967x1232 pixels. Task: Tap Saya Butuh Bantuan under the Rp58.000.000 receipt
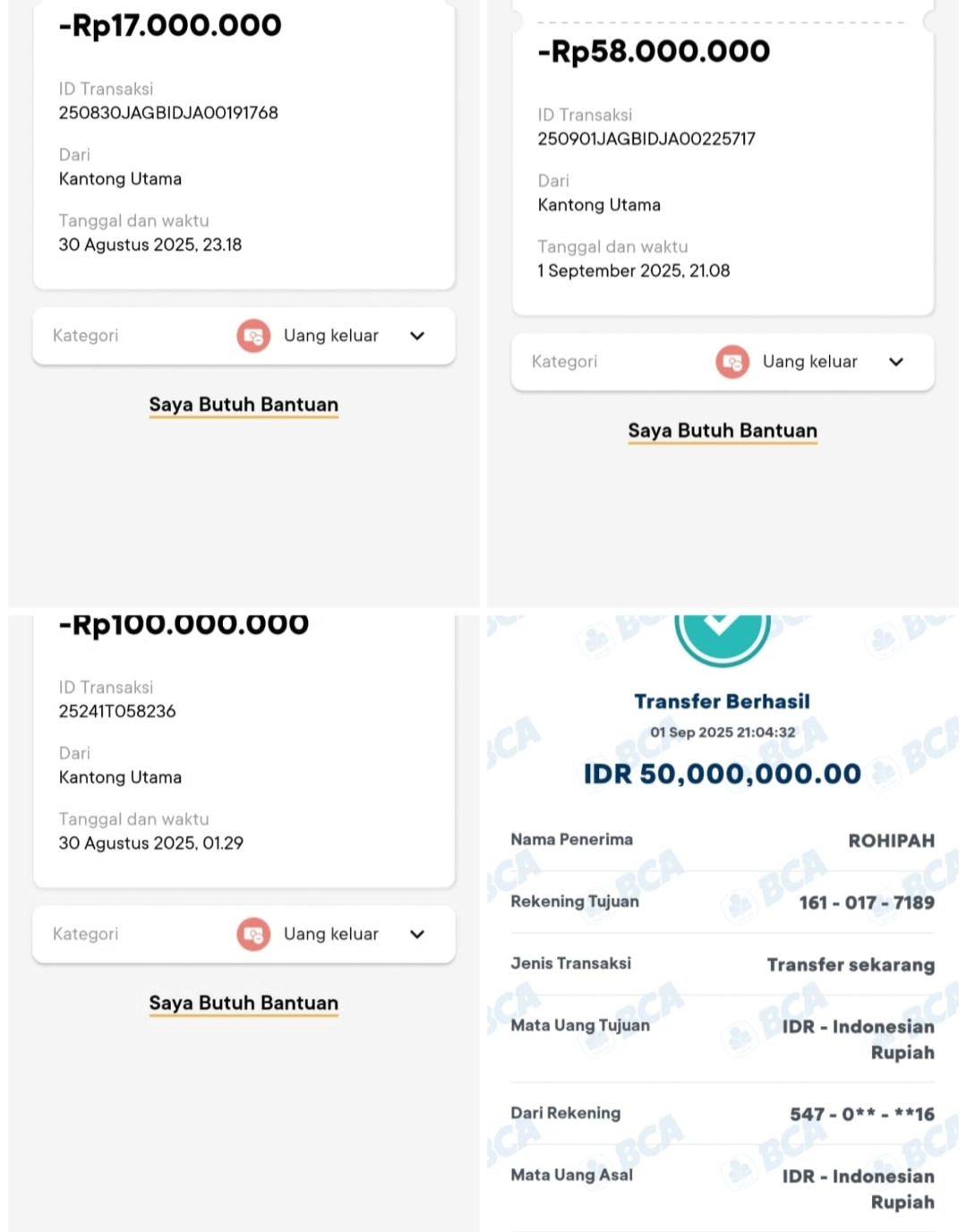point(723,431)
